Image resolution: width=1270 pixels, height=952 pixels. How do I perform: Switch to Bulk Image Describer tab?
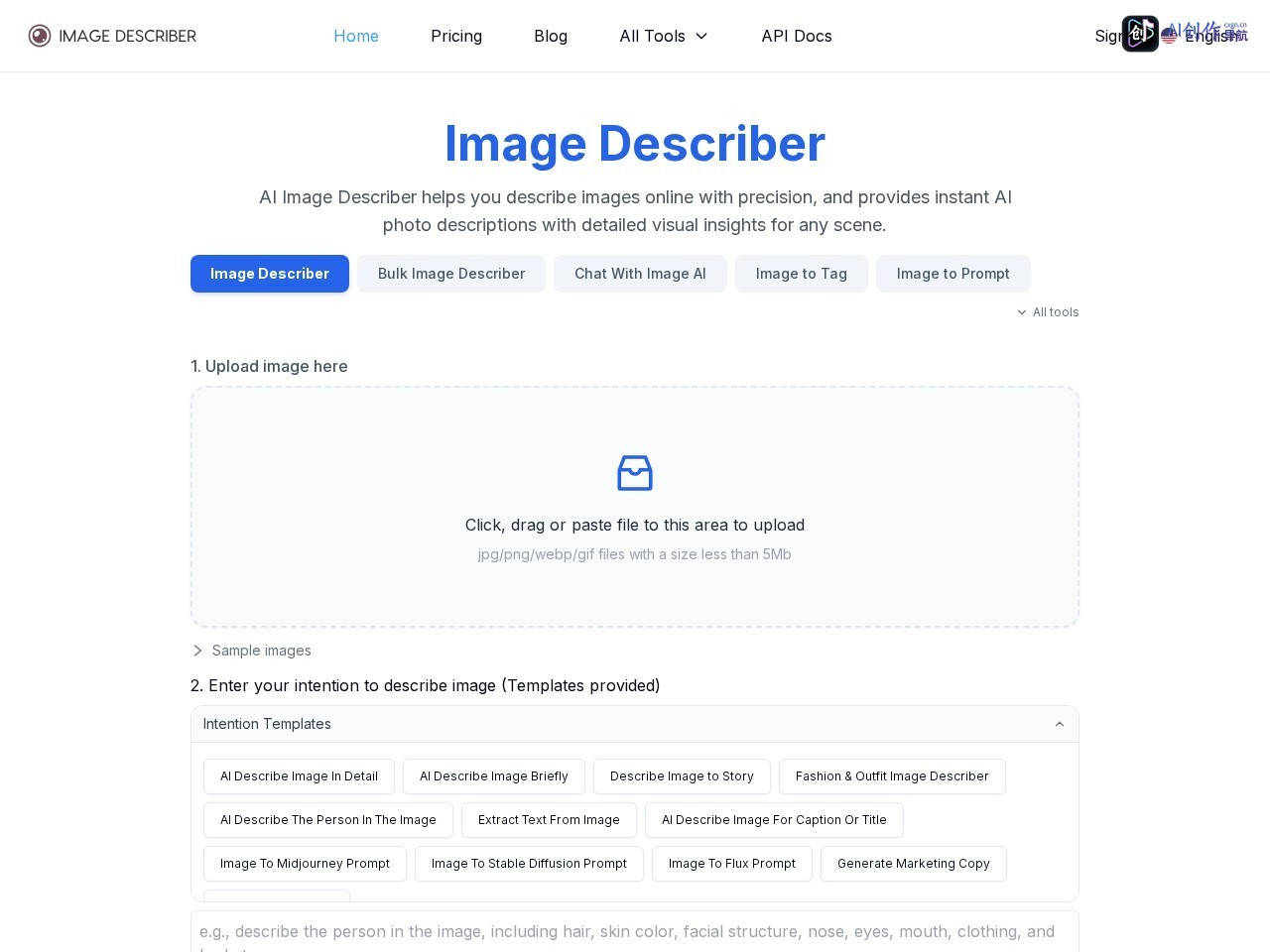point(451,274)
